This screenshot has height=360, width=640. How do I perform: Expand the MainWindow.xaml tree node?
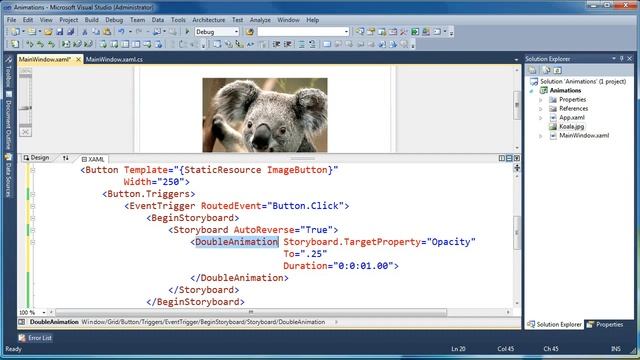click(541, 136)
